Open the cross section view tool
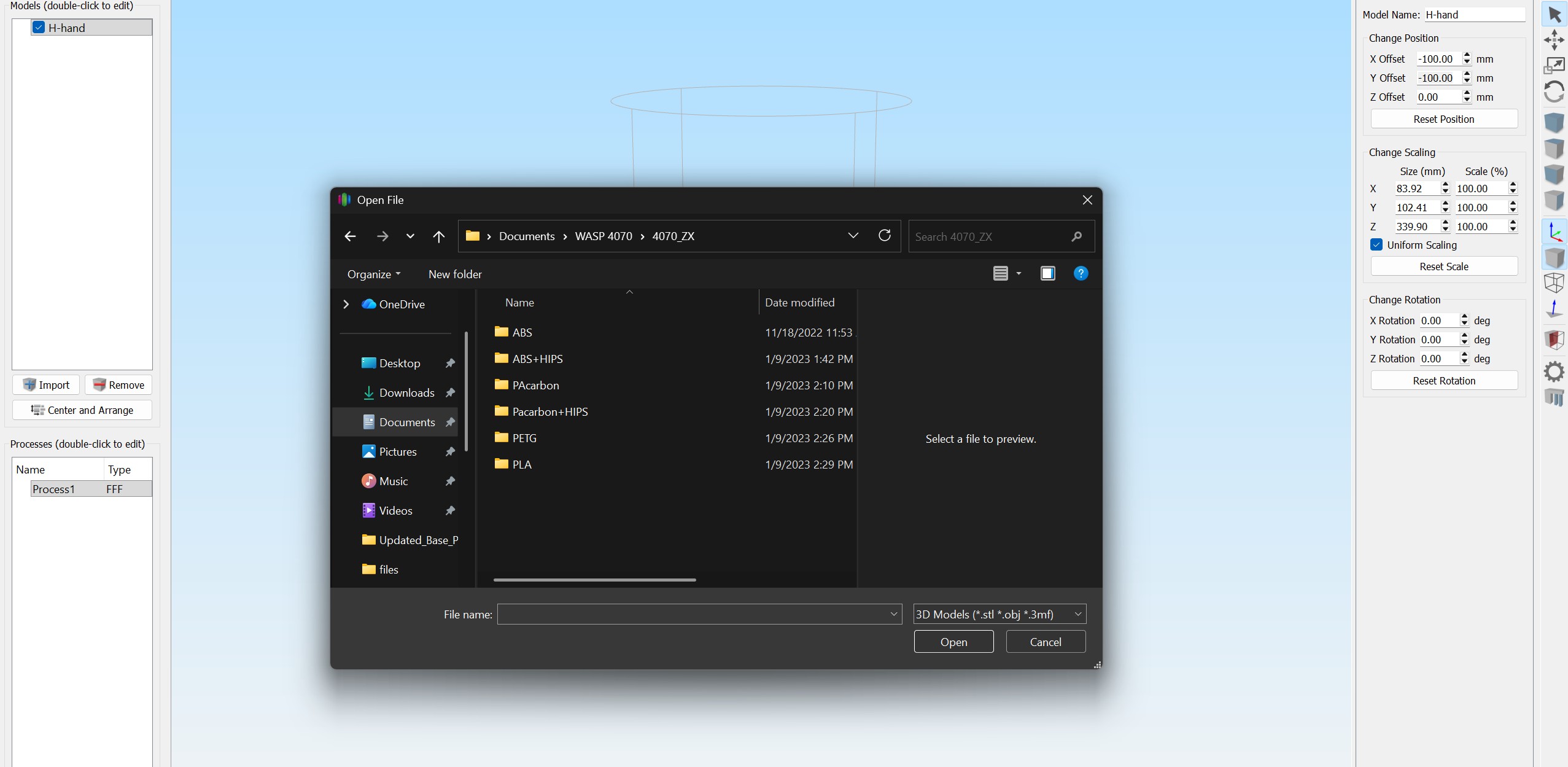 click(1554, 340)
